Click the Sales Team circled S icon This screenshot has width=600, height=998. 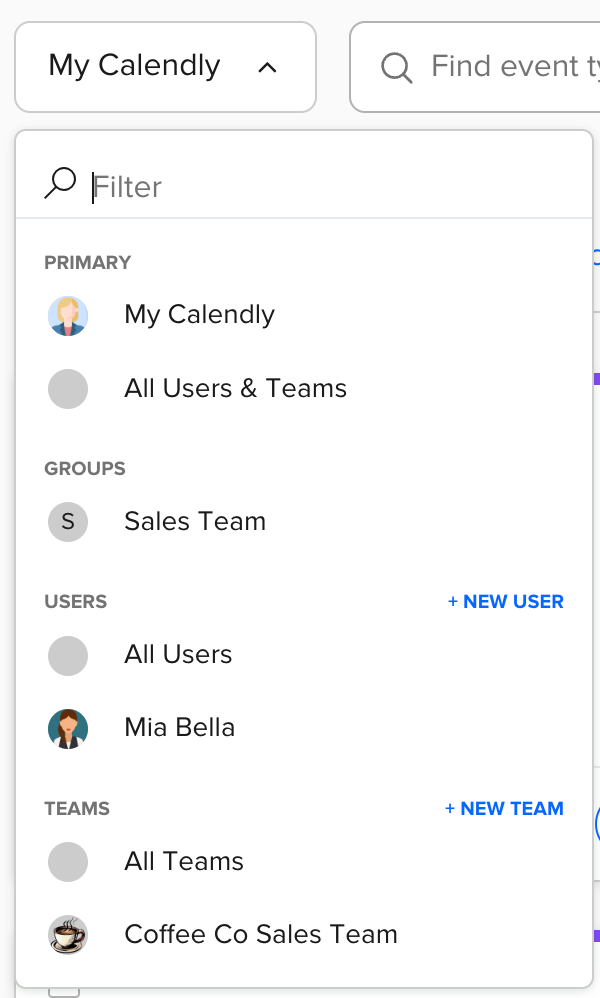(68, 521)
